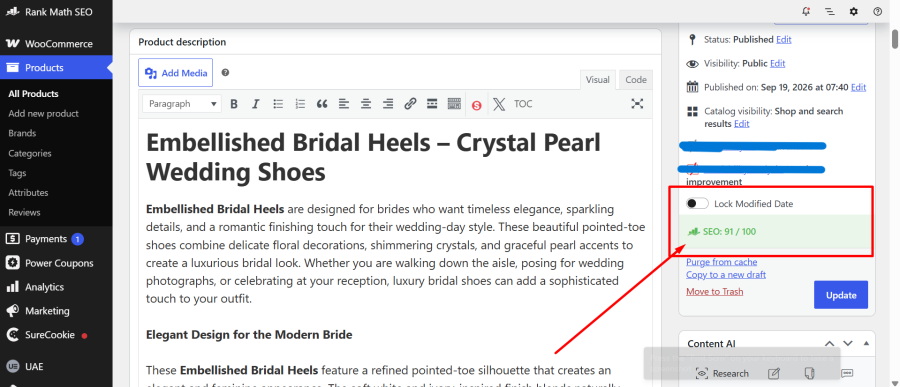900x387 pixels.
Task: Insert a numbered list
Action: [x=300, y=104]
